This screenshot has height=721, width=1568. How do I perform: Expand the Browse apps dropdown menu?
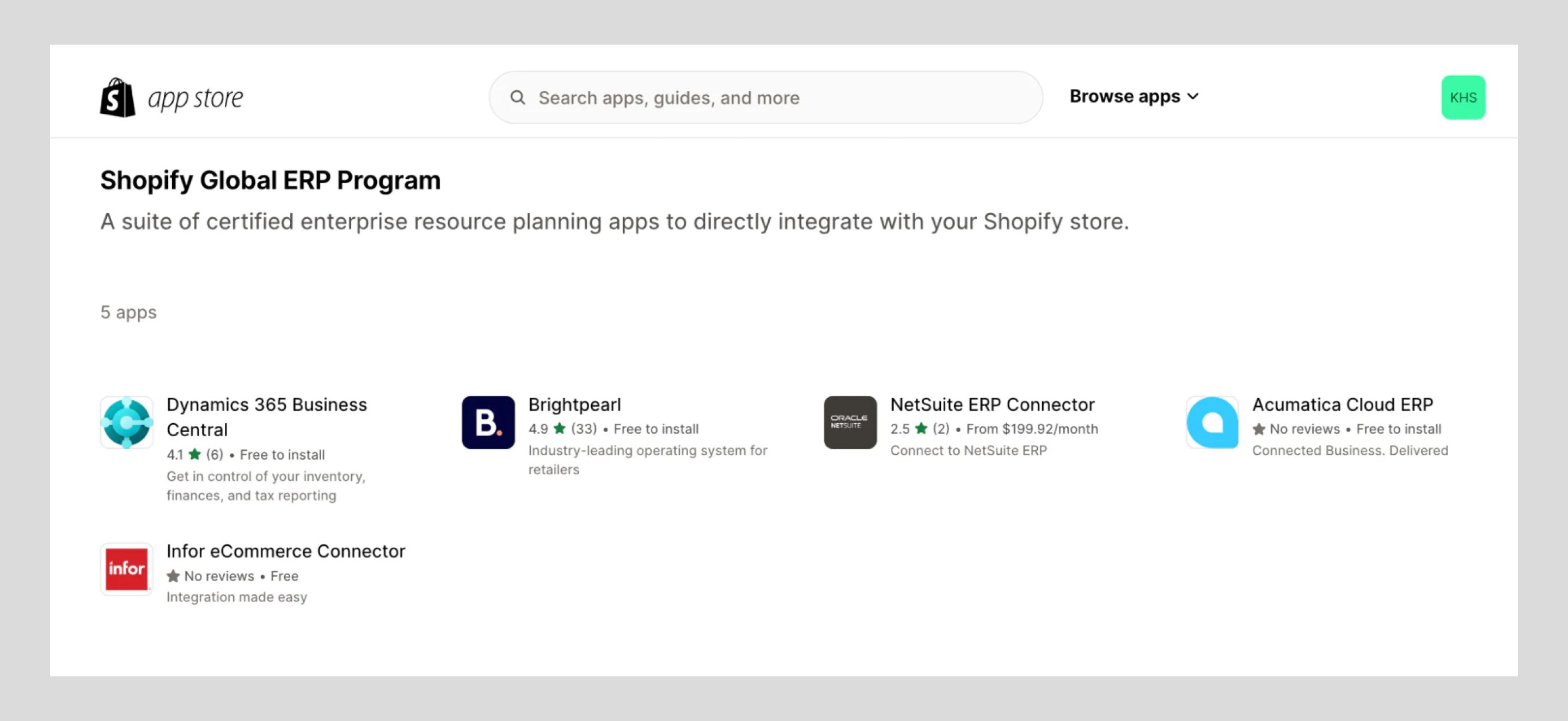pos(1135,96)
